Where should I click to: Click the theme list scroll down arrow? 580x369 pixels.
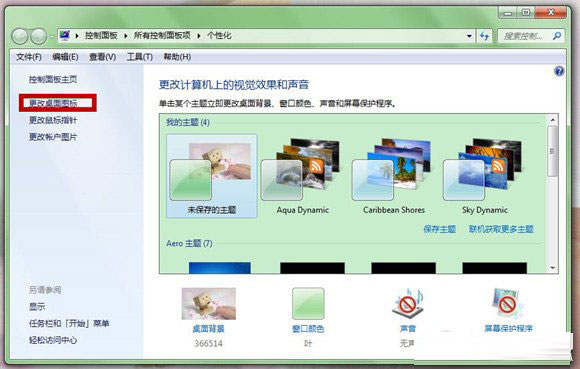553,268
